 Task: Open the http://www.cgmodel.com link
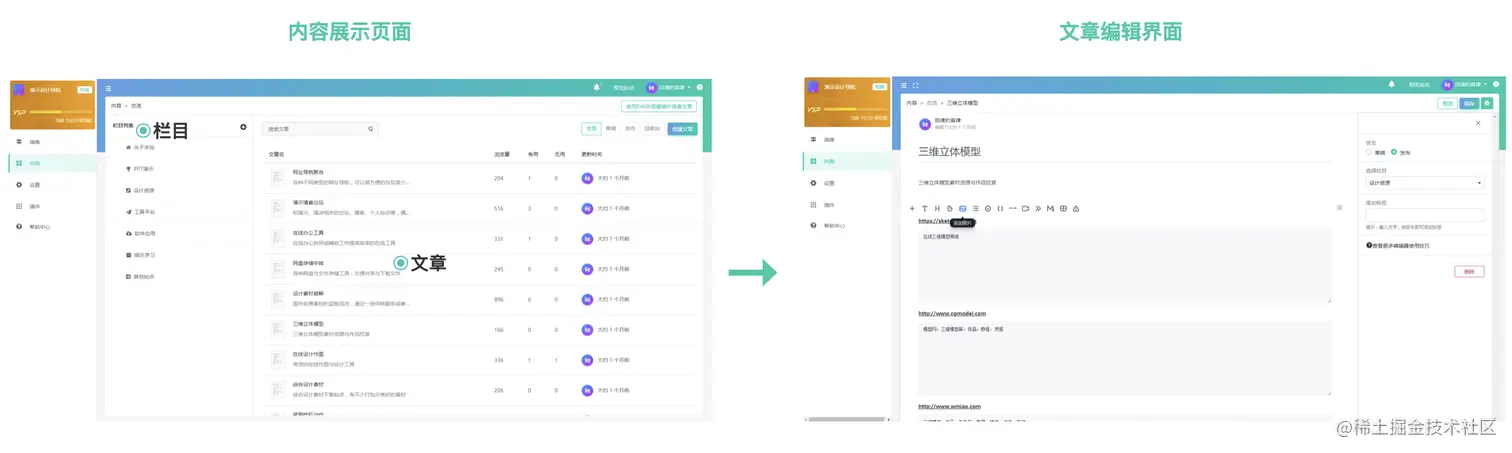point(953,314)
